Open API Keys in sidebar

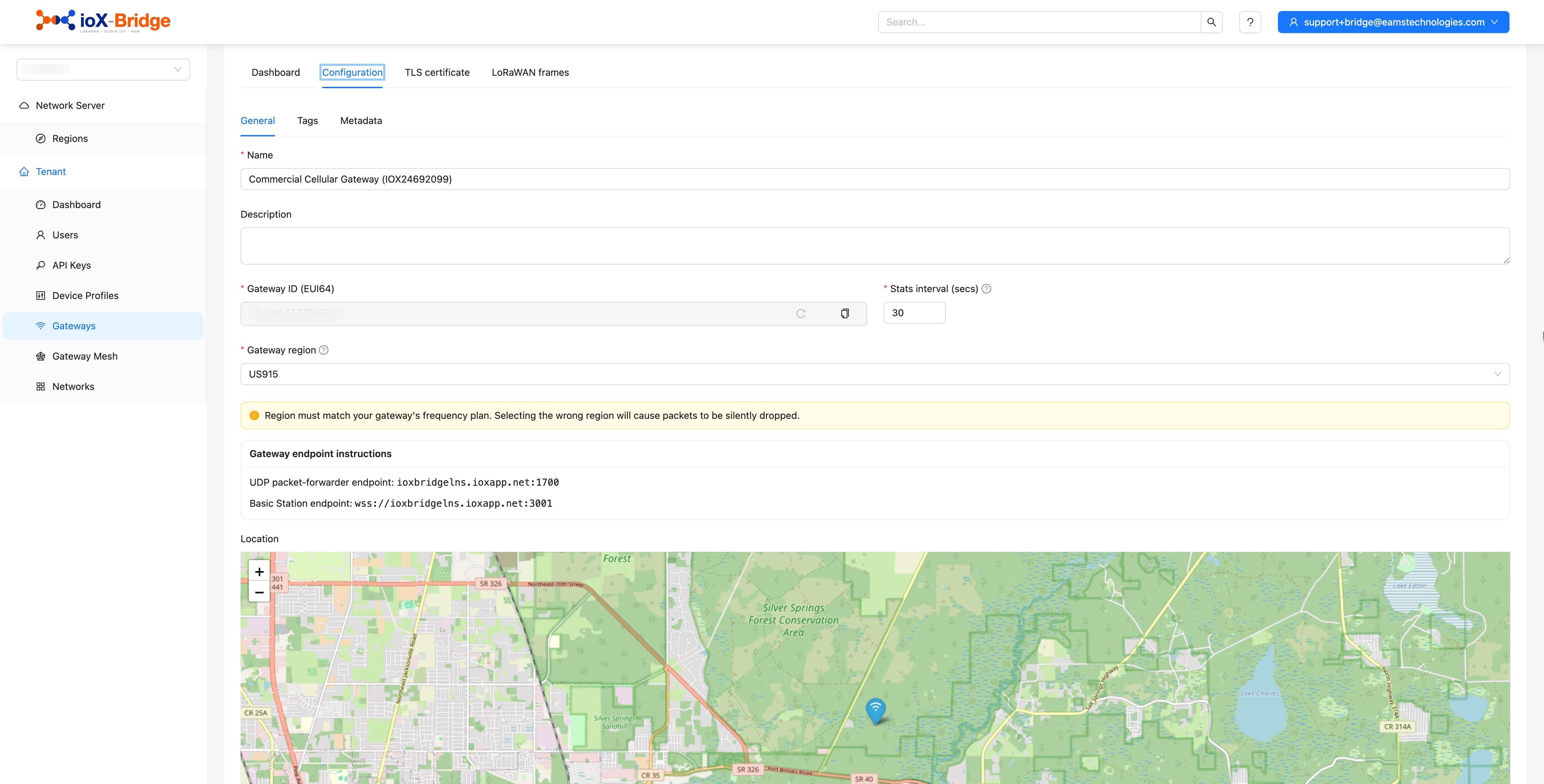point(103,265)
